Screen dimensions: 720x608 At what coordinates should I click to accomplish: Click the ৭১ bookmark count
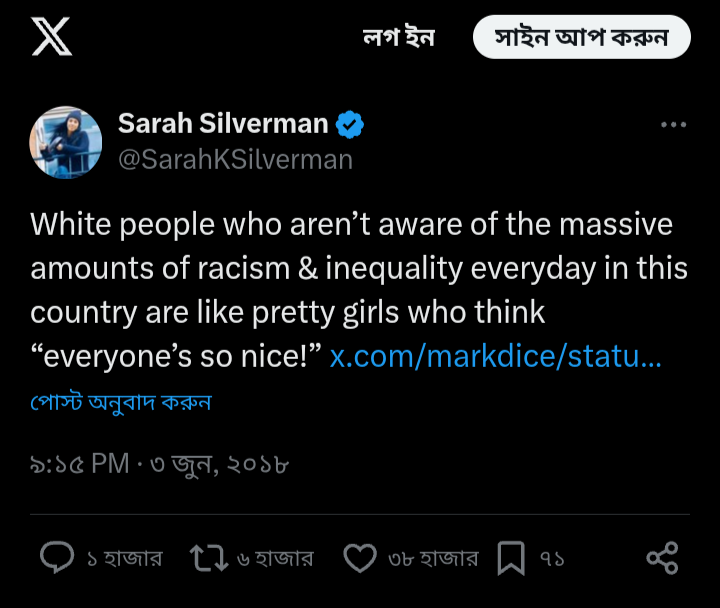(x=552, y=559)
